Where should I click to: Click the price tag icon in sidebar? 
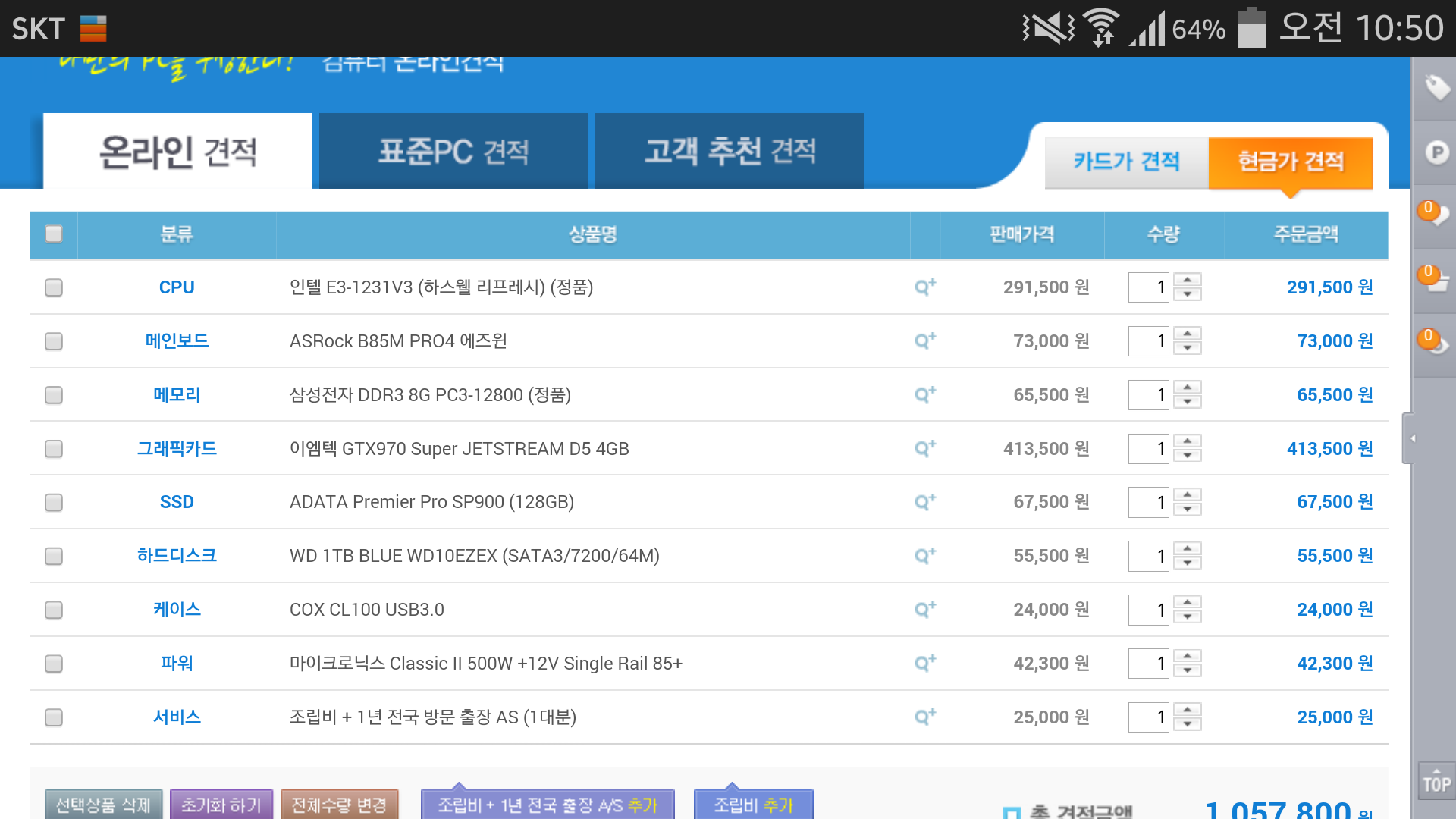pyautogui.click(x=1436, y=88)
